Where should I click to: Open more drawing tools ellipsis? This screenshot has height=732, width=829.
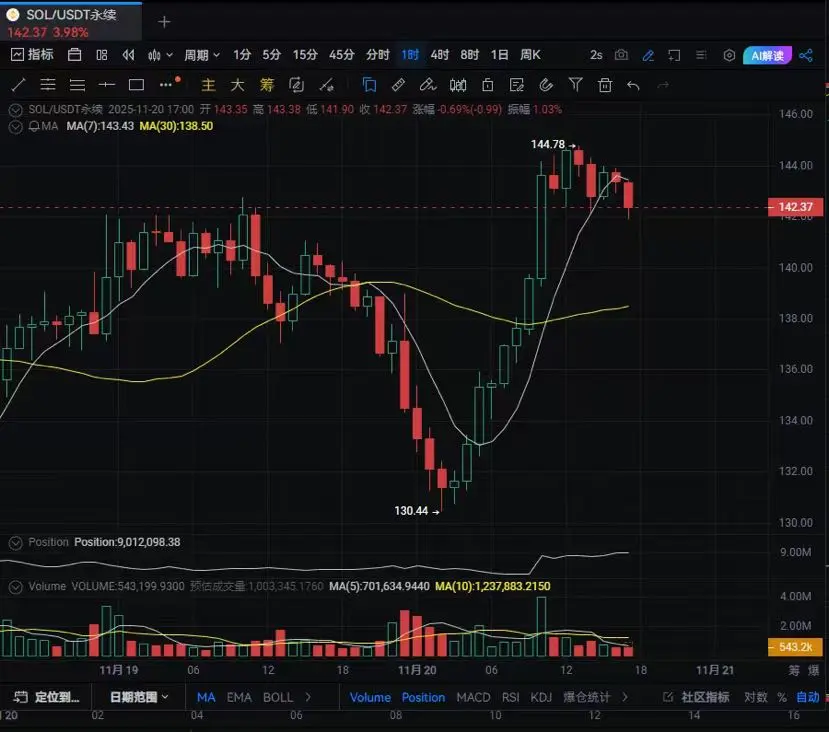coord(166,85)
